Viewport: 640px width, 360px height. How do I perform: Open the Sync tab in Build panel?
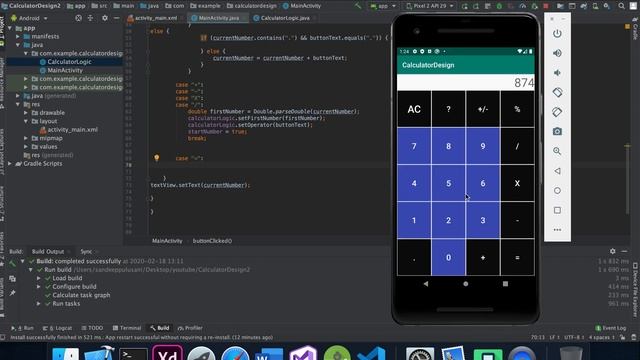click(x=86, y=251)
